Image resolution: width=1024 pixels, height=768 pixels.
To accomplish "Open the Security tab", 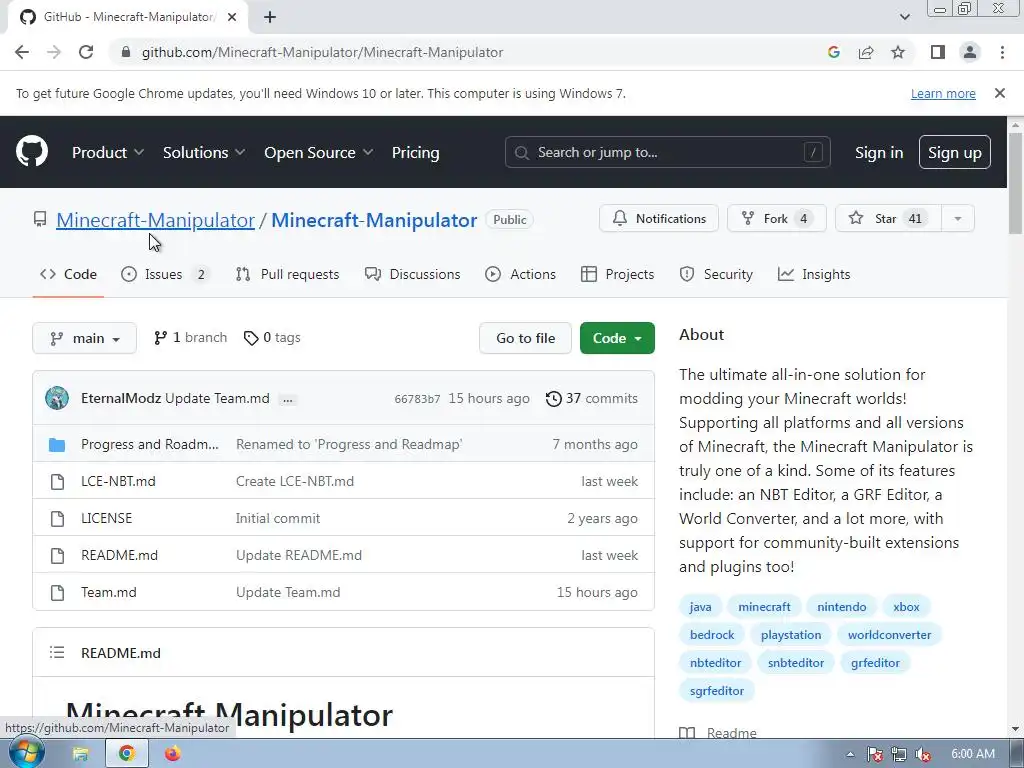I will coord(716,274).
